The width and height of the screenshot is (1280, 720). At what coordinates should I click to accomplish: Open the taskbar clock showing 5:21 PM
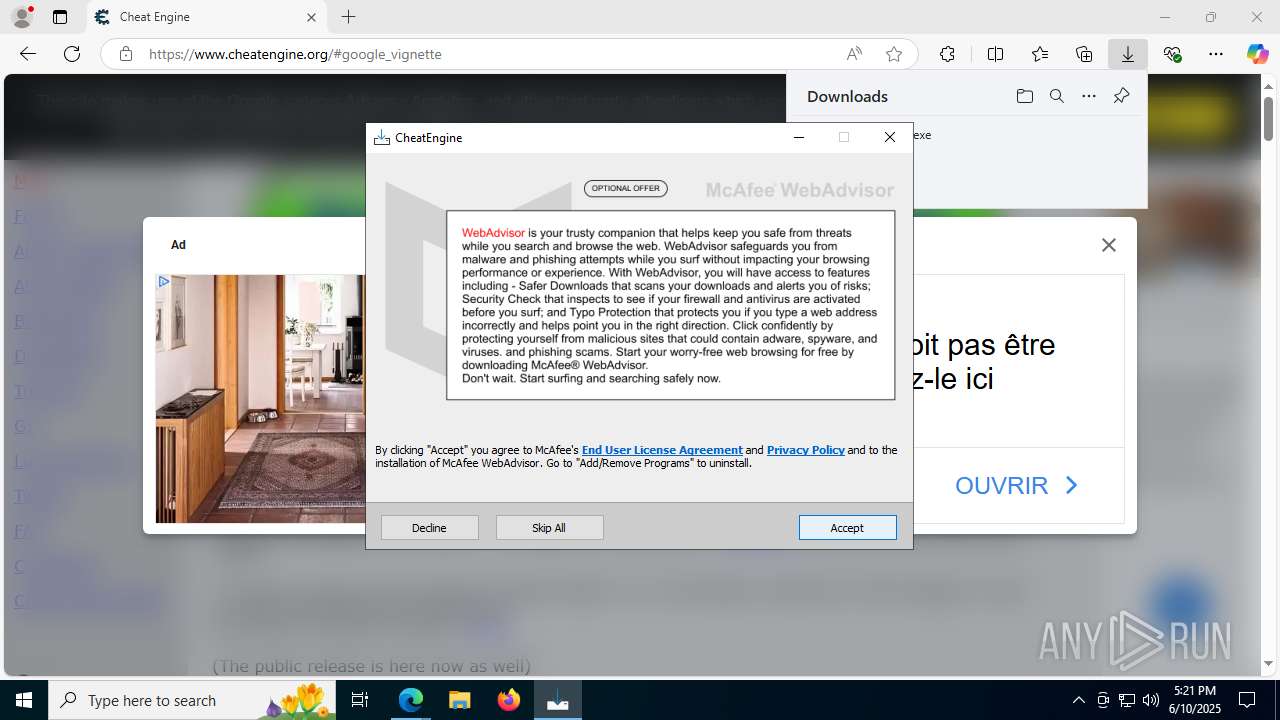pyautogui.click(x=1195, y=700)
